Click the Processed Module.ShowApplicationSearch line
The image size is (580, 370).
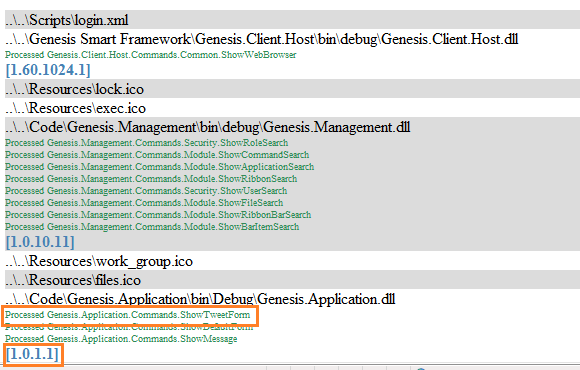click(x=159, y=167)
